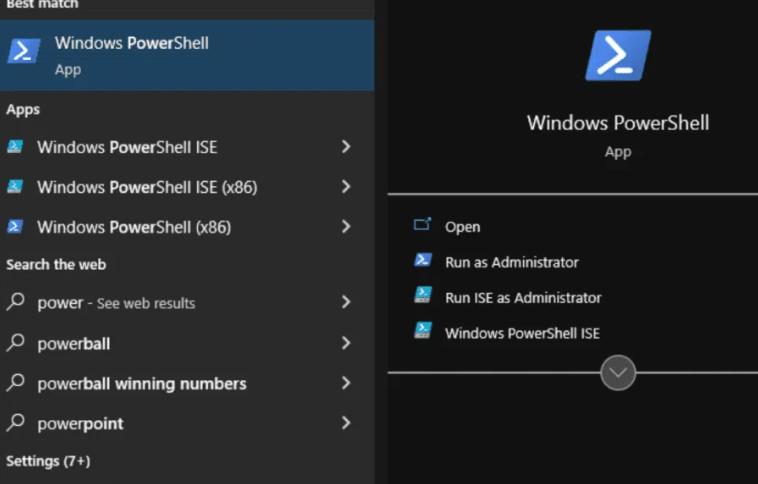Open Windows PowerShell ISE from the actions list
Viewport: 758px width, 484px height.
pos(522,333)
